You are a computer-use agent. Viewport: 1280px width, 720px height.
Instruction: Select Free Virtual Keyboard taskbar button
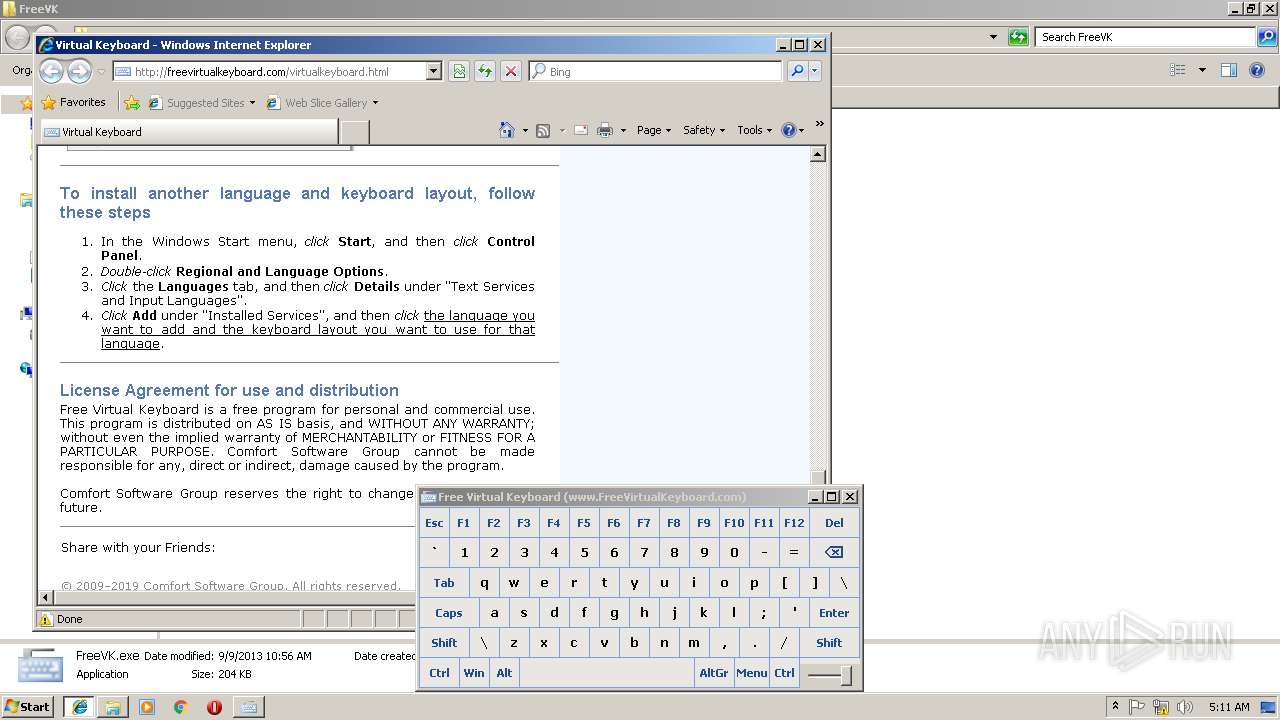(248, 707)
